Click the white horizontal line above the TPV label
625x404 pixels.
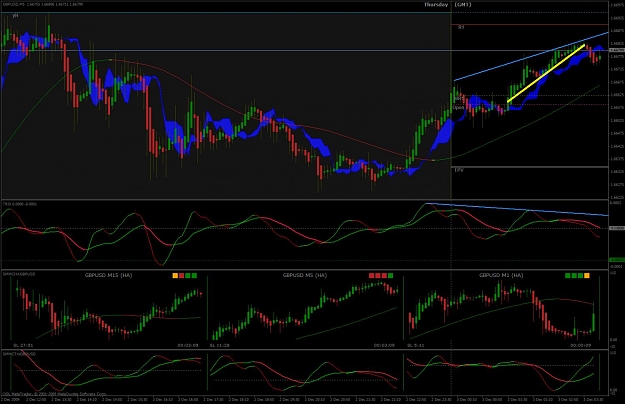(x=530, y=167)
